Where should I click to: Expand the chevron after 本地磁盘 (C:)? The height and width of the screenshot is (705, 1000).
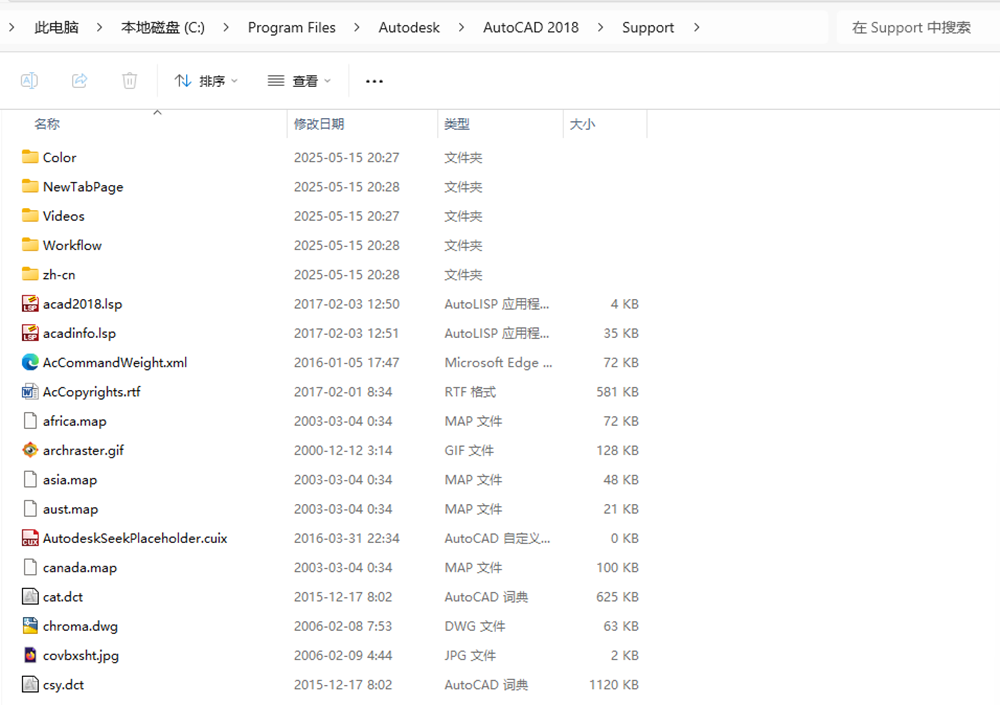point(226,27)
